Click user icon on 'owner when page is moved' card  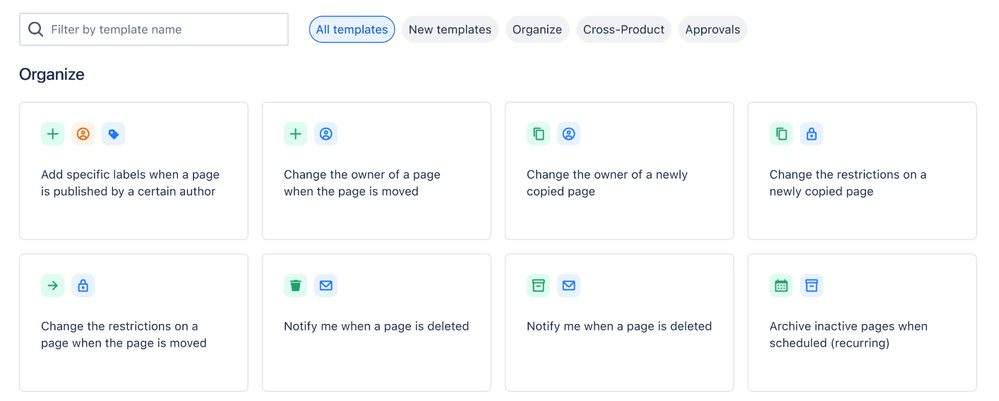pos(326,134)
